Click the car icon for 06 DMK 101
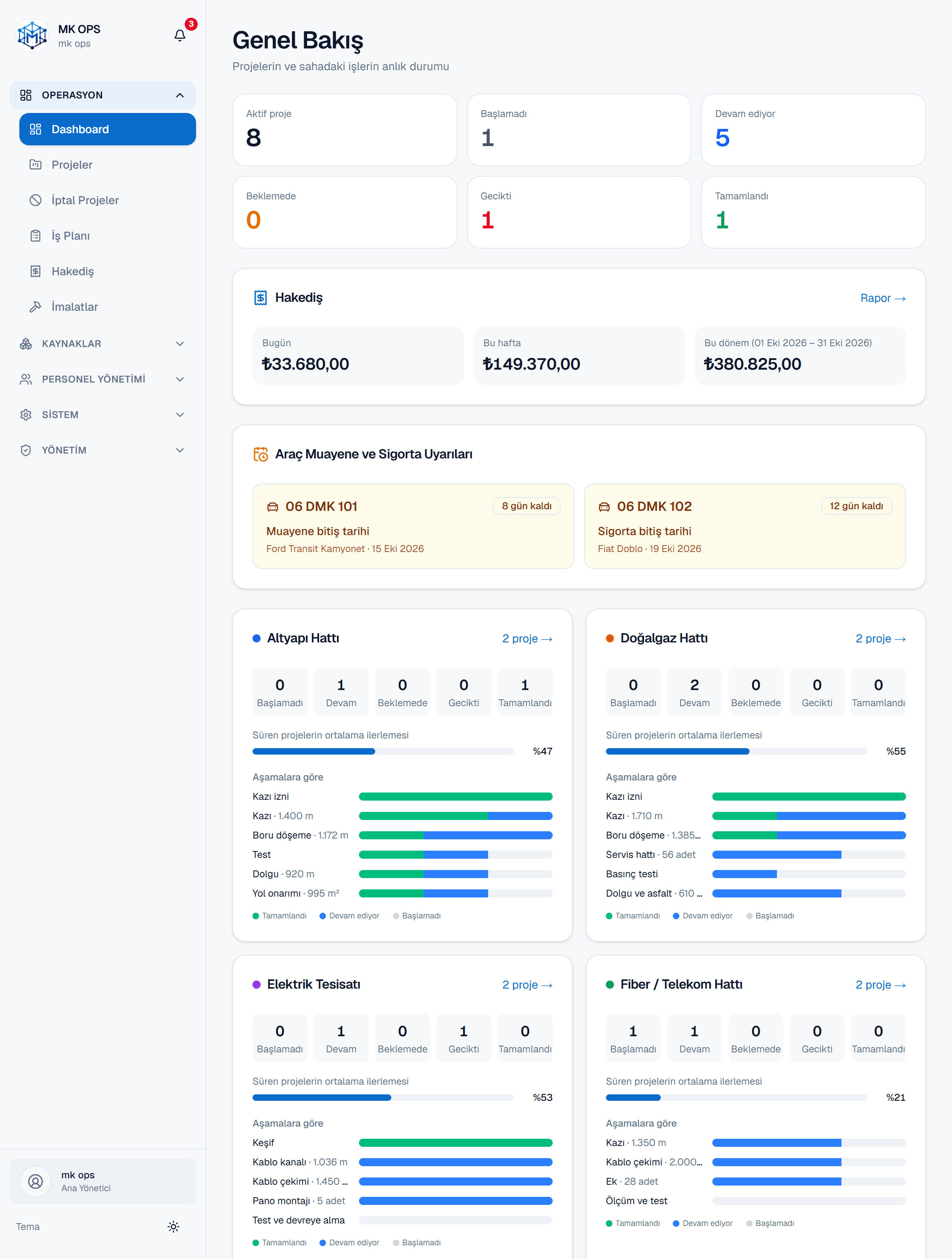The height and width of the screenshot is (1259, 952). [273, 506]
